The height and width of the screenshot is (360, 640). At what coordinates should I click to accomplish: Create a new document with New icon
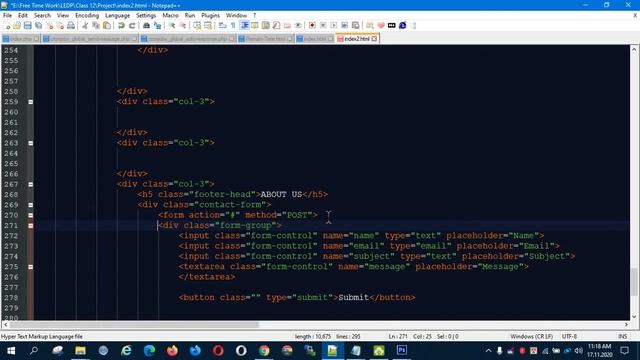tap(7, 25)
